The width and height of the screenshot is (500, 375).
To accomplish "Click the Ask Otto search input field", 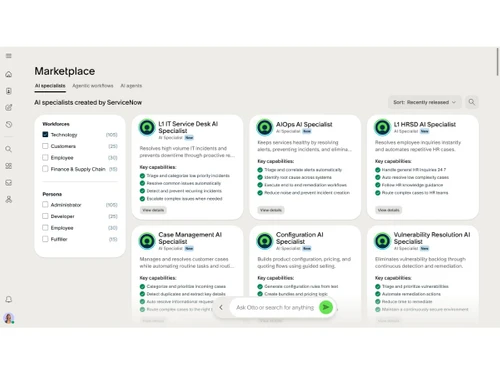I will click(275, 307).
